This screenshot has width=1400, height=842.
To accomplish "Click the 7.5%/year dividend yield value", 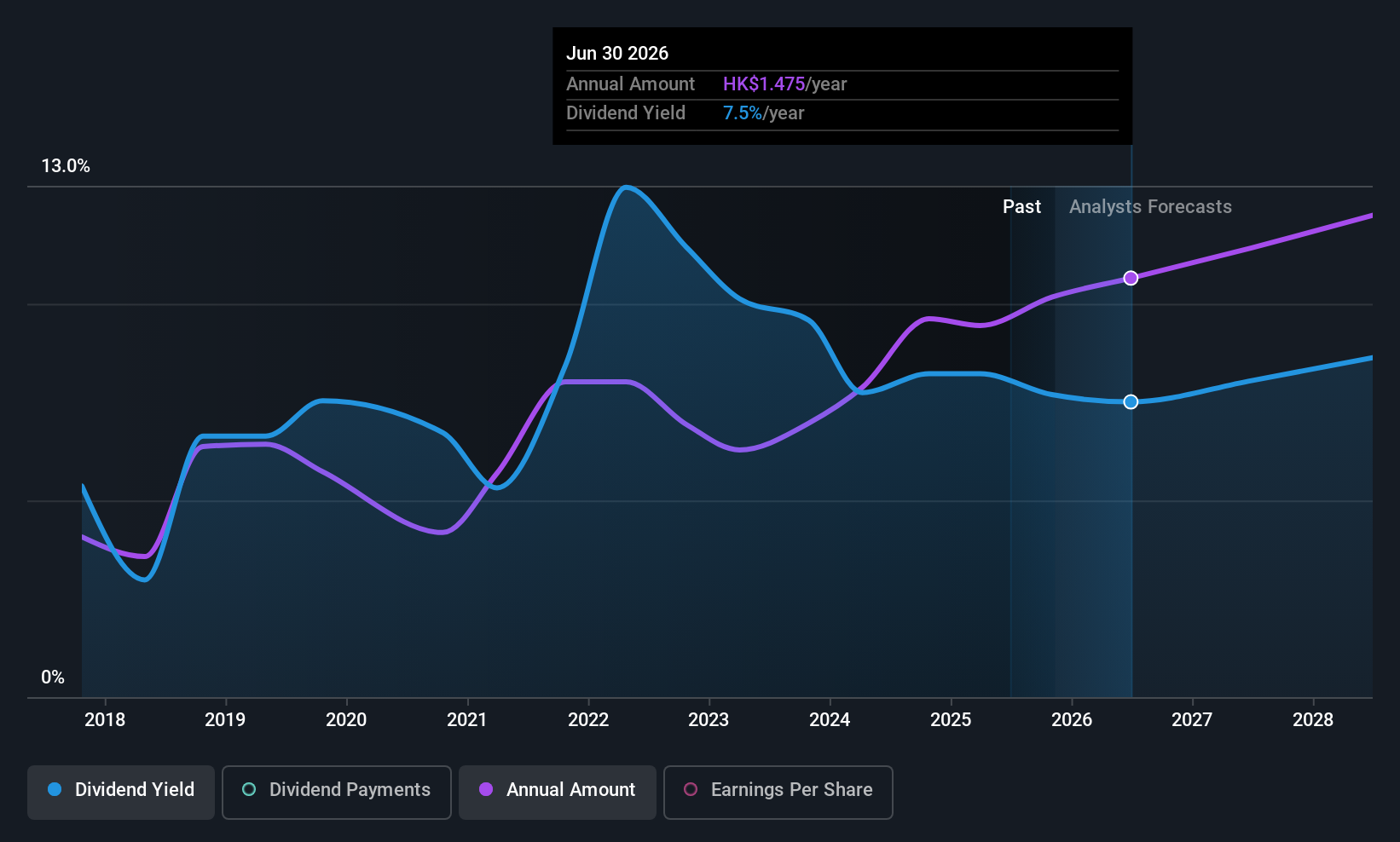I will click(763, 112).
